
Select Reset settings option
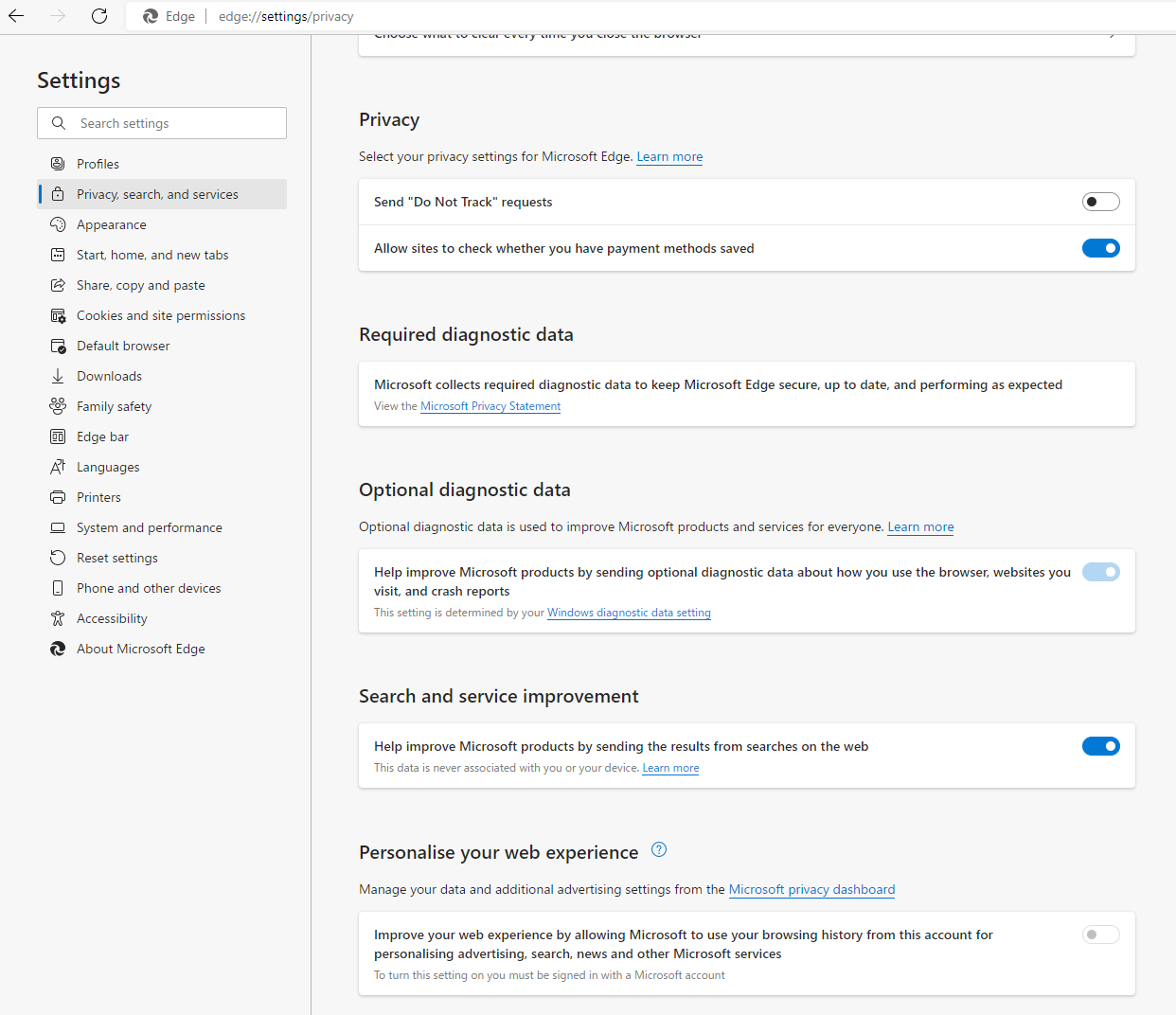click(x=162, y=558)
